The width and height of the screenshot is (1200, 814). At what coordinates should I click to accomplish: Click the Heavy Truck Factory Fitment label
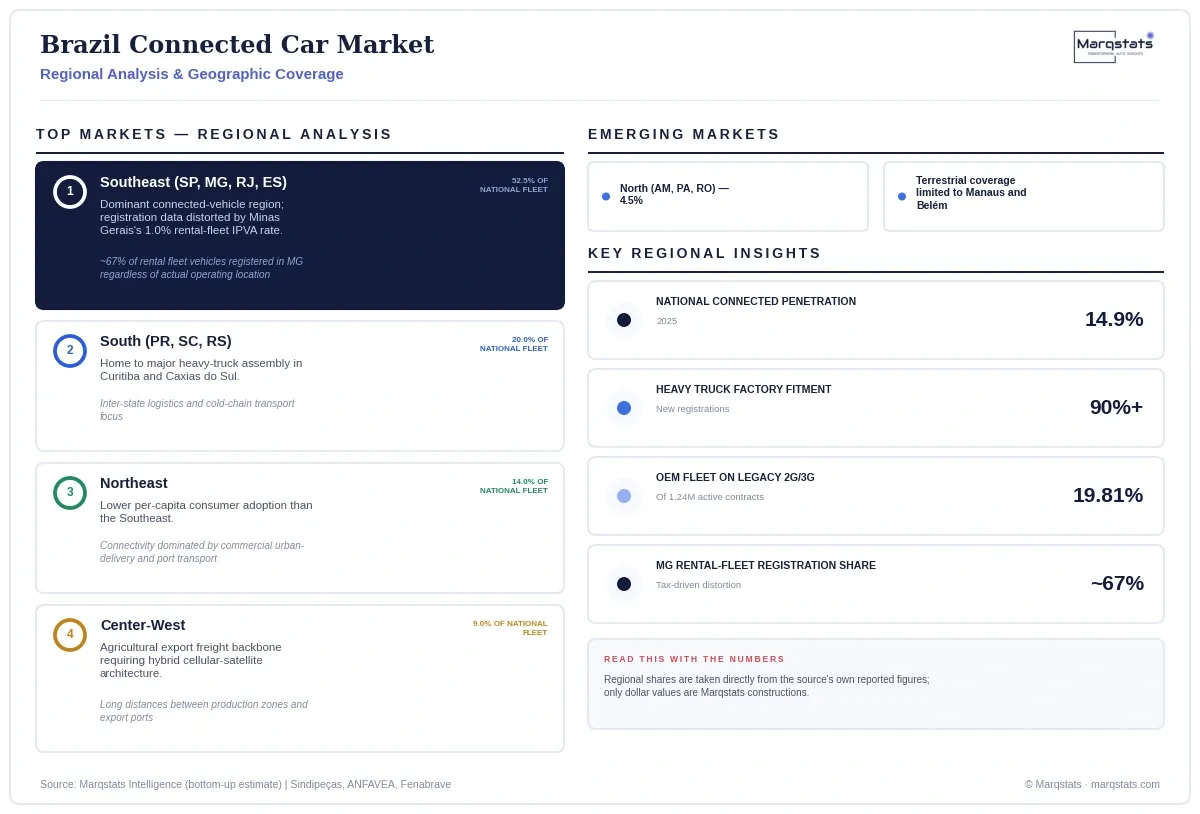[744, 389]
